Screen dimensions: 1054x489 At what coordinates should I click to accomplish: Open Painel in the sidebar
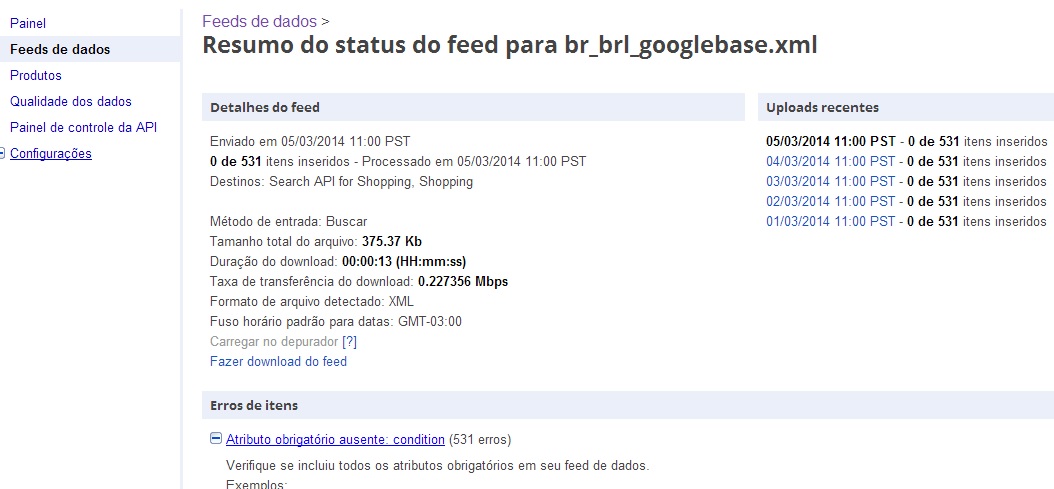pyautogui.click(x=28, y=23)
